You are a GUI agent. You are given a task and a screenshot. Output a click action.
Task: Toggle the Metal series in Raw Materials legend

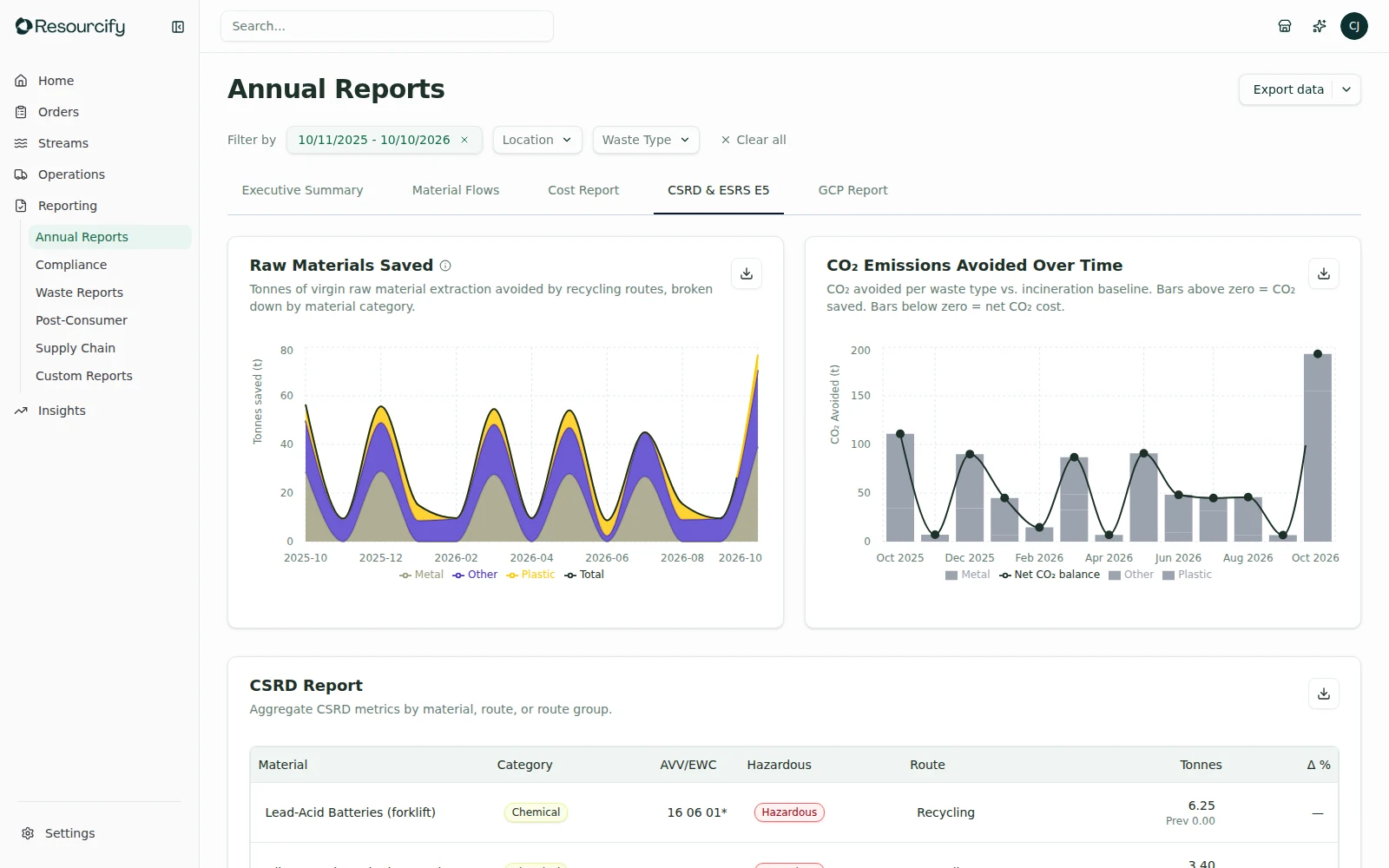pyautogui.click(x=421, y=575)
